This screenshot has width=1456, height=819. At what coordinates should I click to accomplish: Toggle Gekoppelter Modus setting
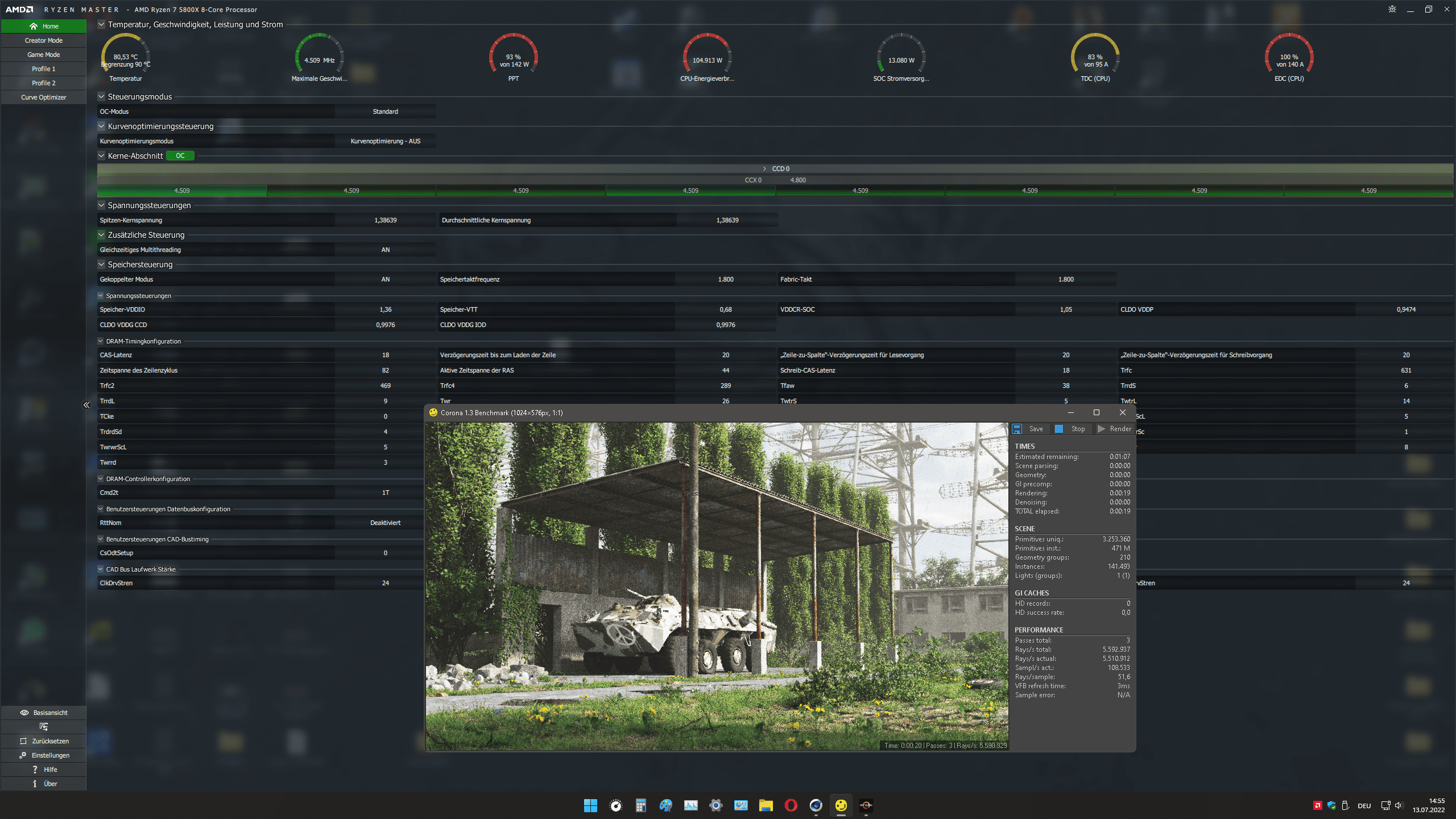click(x=385, y=279)
